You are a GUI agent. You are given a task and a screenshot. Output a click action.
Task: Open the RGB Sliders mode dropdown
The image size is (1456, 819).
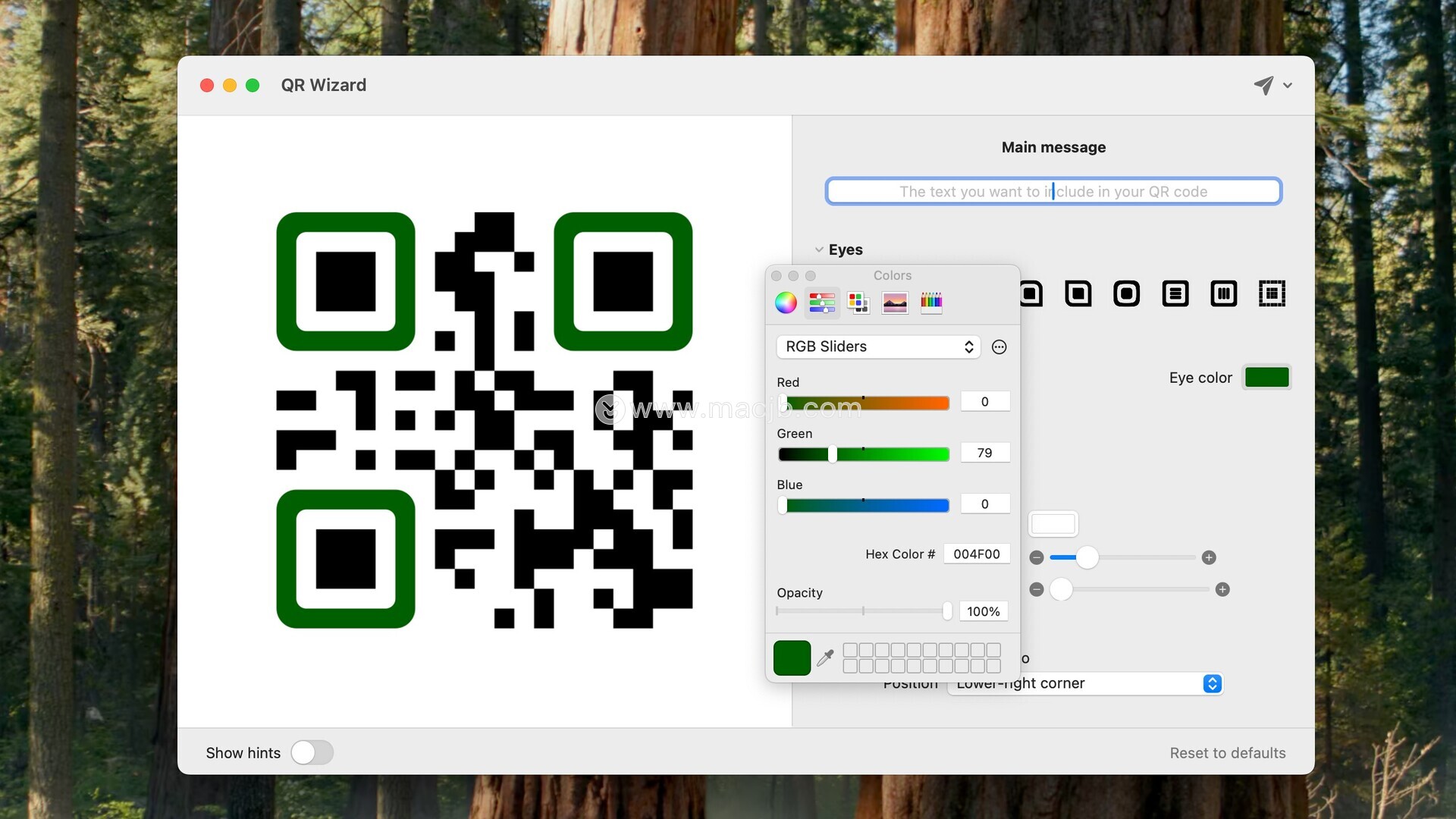878,347
